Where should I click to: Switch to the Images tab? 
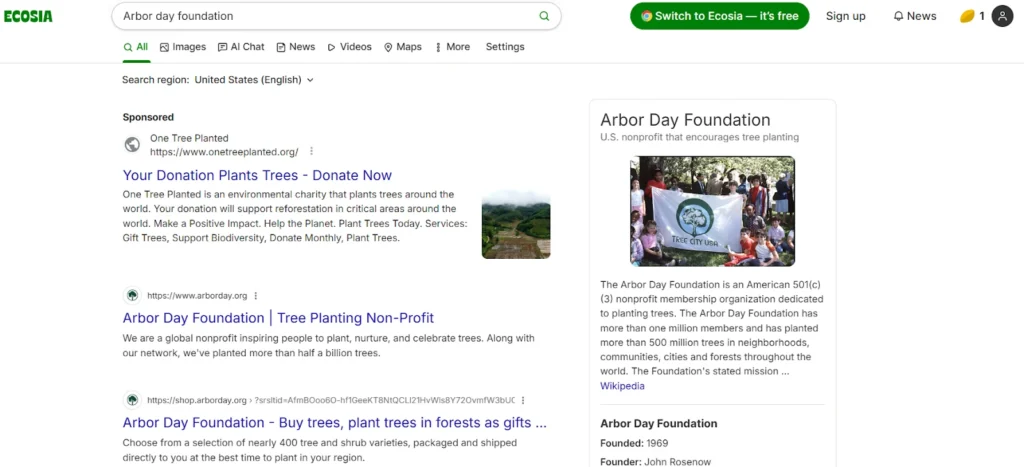(x=183, y=47)
